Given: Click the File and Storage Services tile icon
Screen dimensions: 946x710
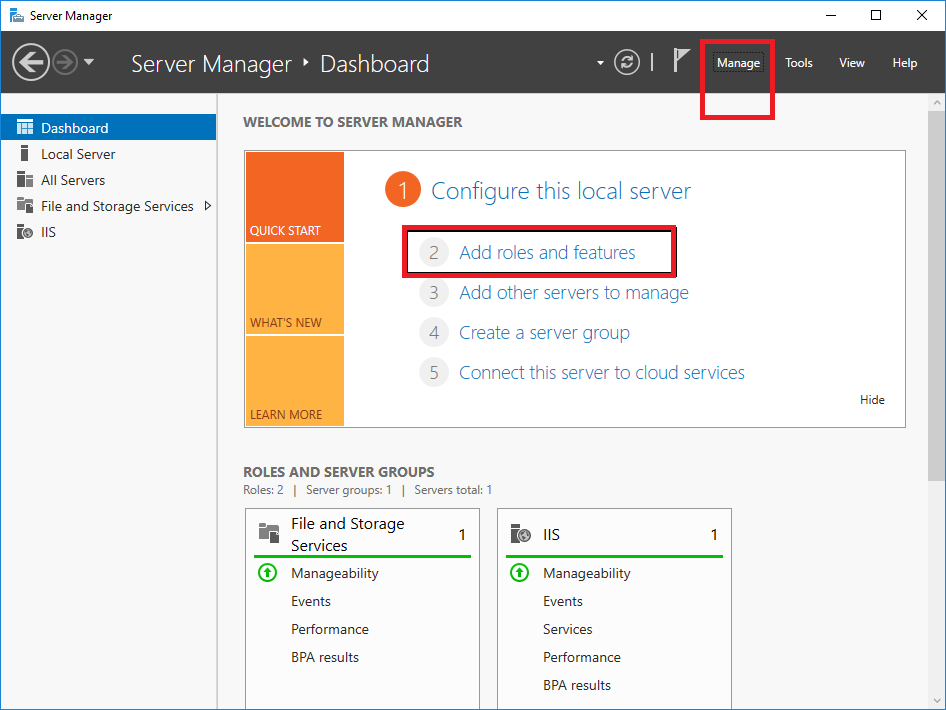Looking at the screenshot, I should pyautogui.click(x=268, y=534).
